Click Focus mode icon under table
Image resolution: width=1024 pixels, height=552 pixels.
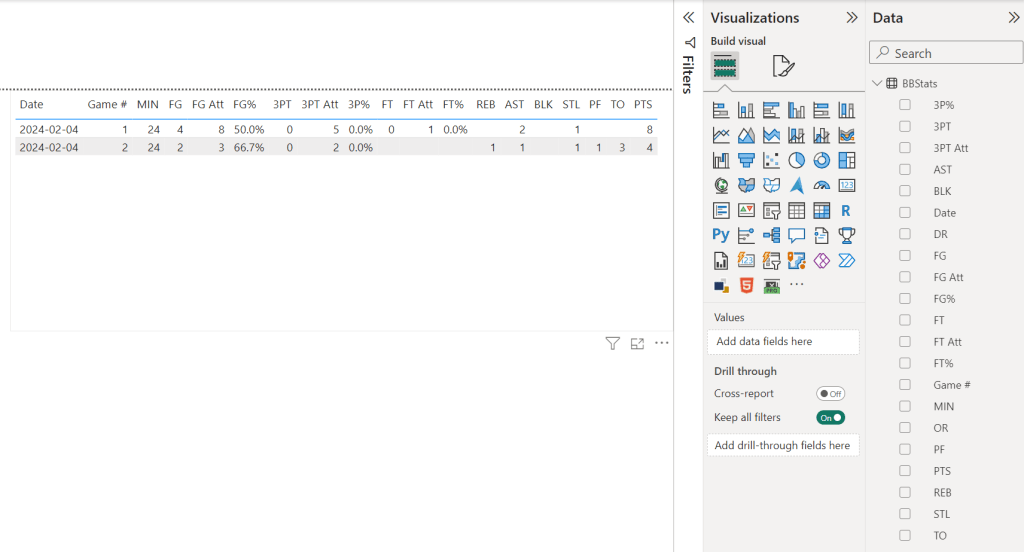[637, 344]
